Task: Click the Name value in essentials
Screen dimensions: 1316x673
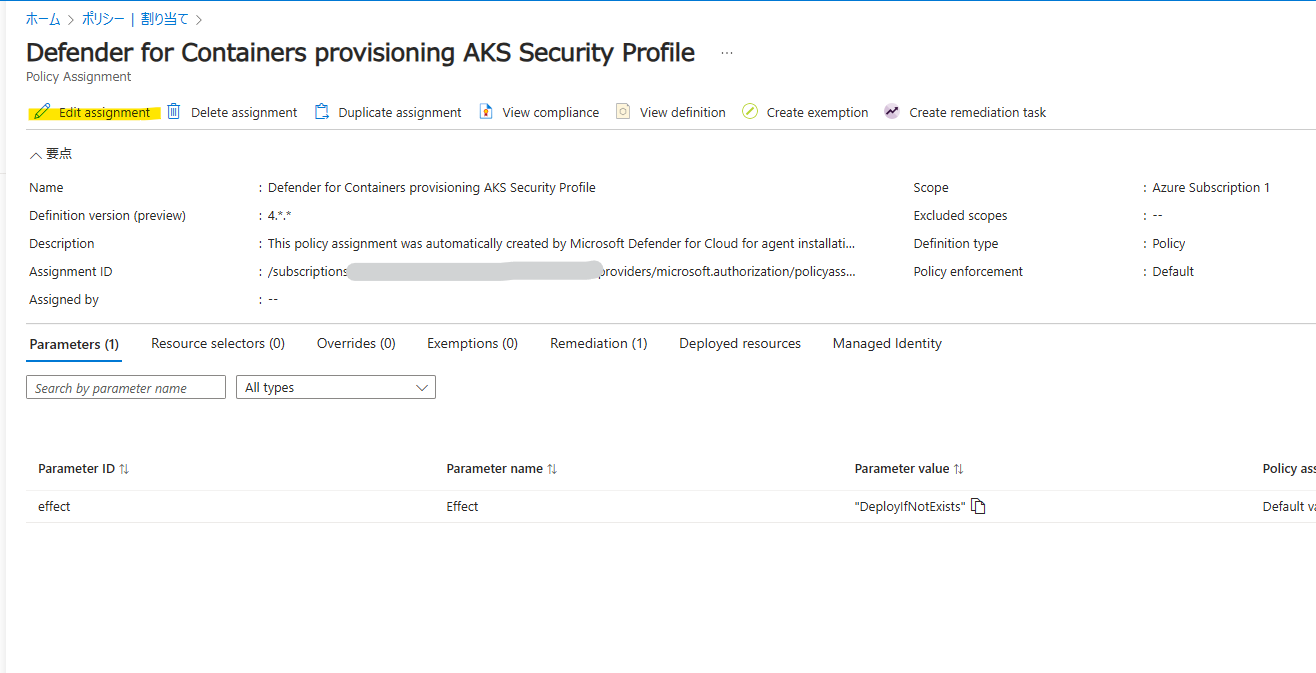Action: coord(432,187)
